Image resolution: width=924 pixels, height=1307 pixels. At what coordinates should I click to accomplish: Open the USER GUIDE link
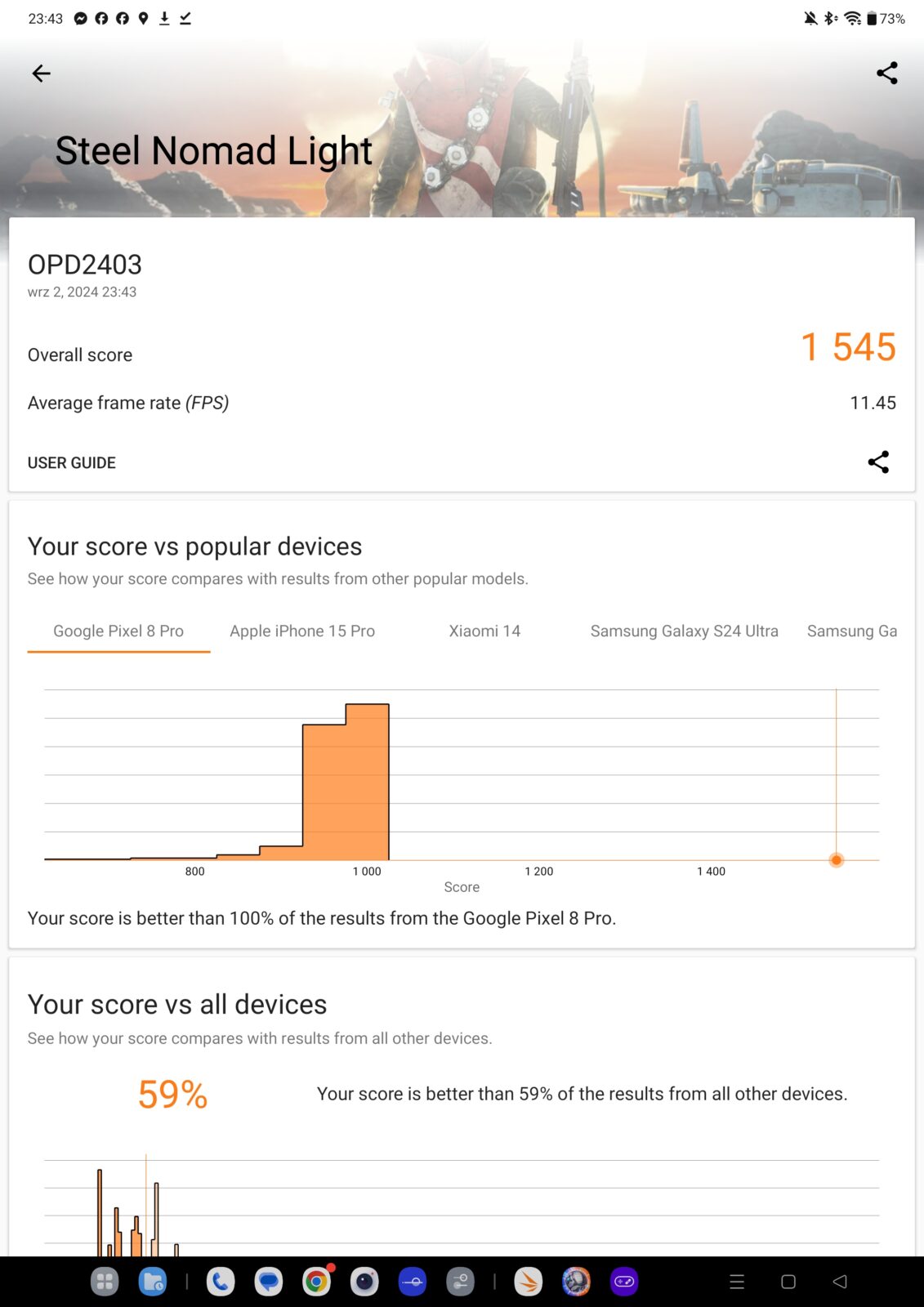72,463
